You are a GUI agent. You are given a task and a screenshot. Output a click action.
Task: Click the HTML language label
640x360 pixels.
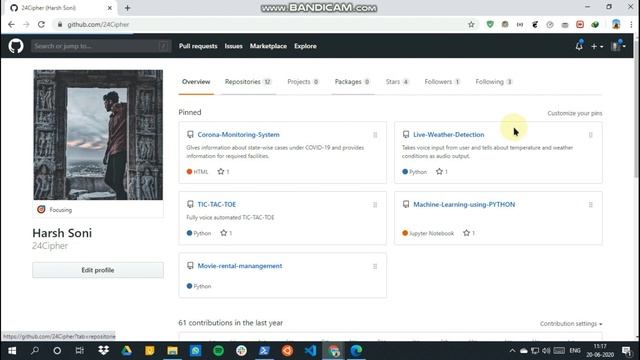pos(200,172)
